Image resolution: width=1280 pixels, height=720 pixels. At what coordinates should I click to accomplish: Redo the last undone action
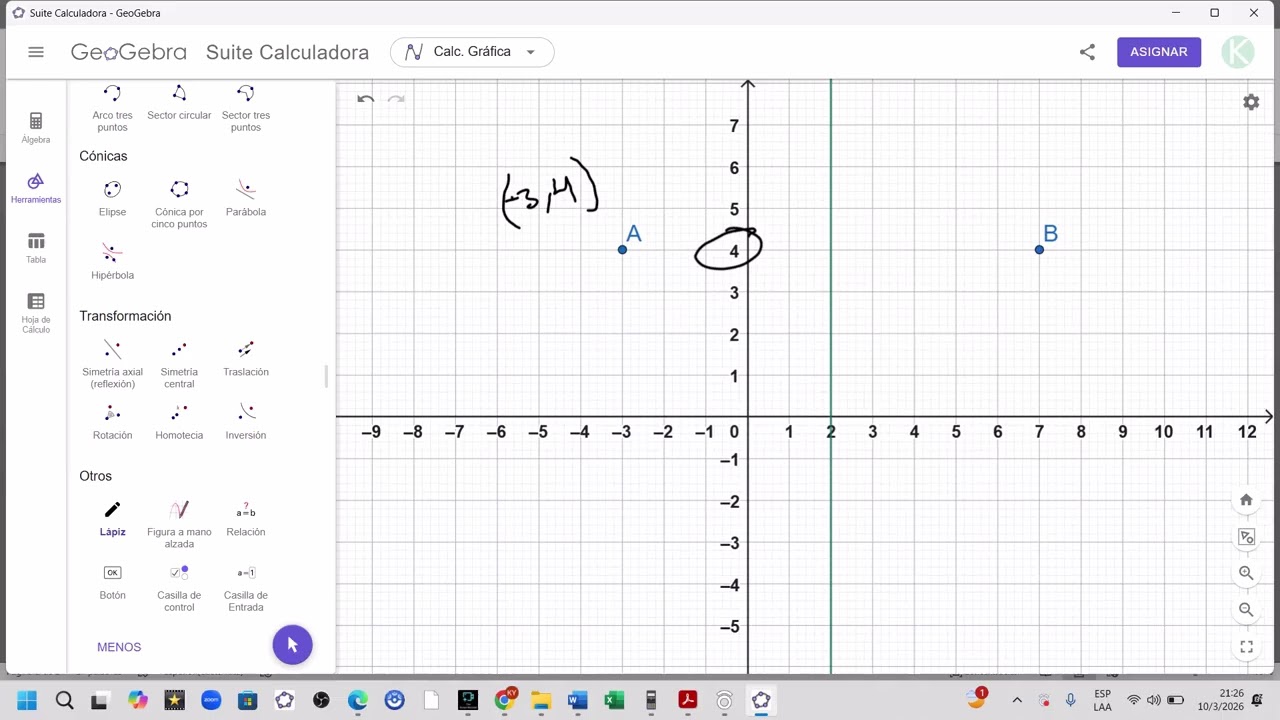click(396, 99)
